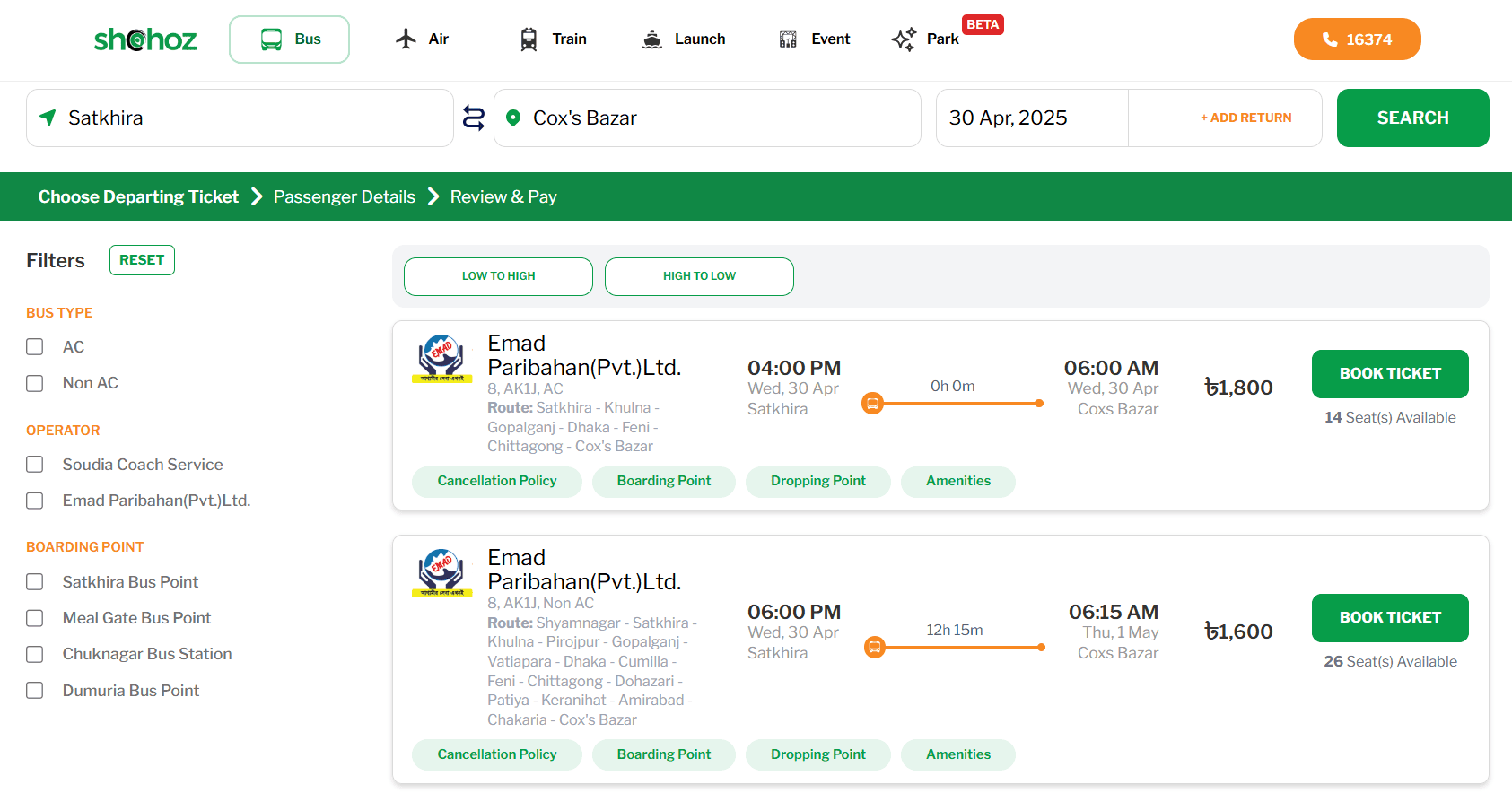Sort results Low to High
Viewport: 1512px width, 793px height.
(498, 276)
